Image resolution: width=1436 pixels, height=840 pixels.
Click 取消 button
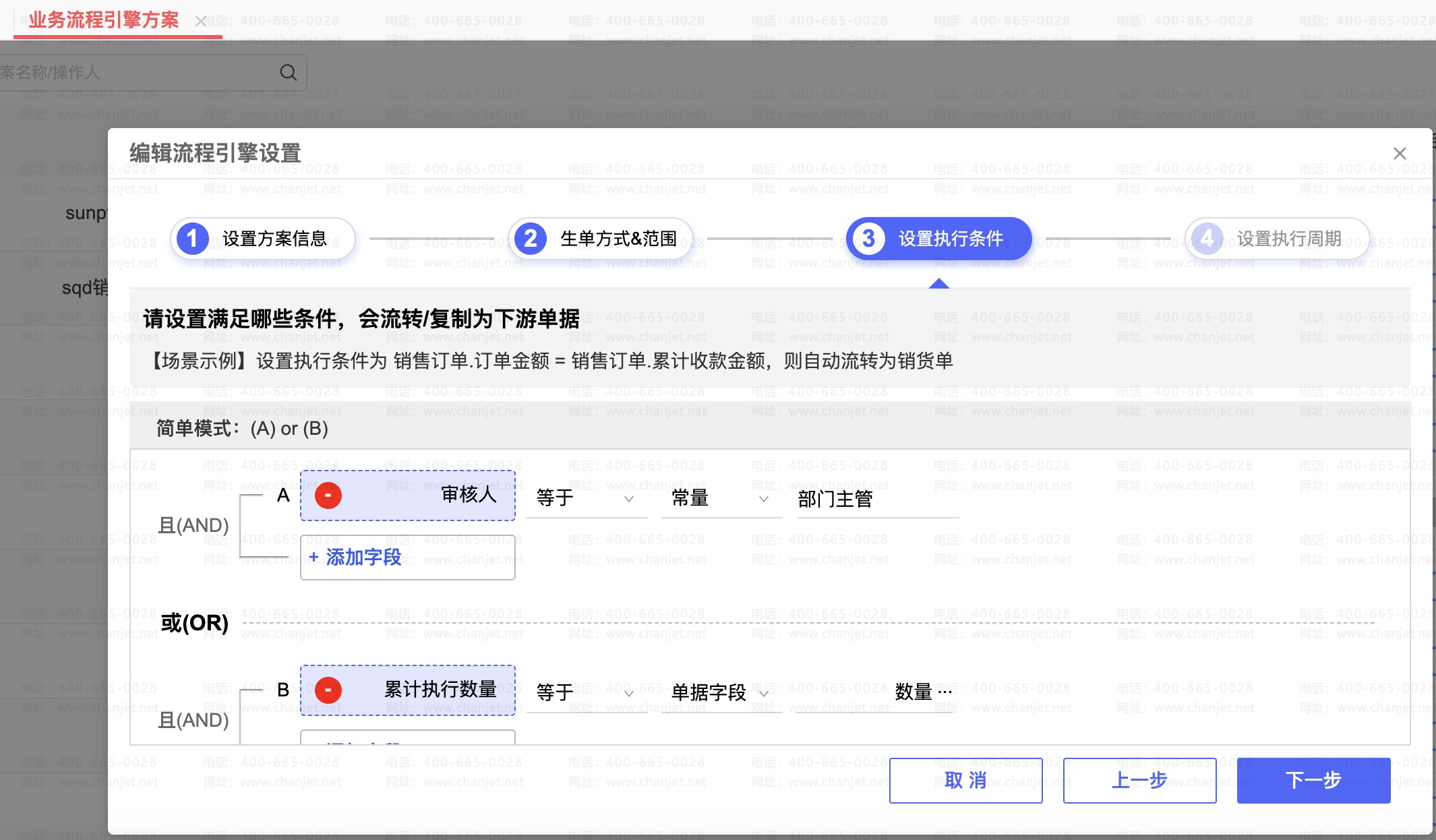[x=965, y=781]
